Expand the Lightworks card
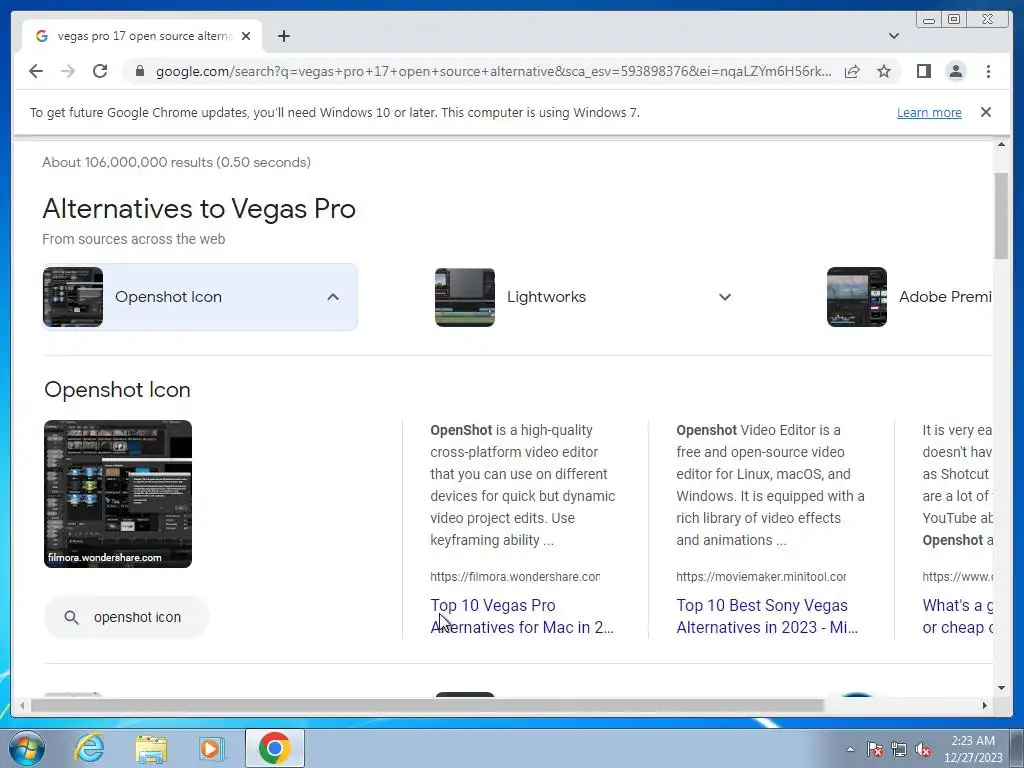This screenshot has width=1024, height=768. (x=724, y=297)
